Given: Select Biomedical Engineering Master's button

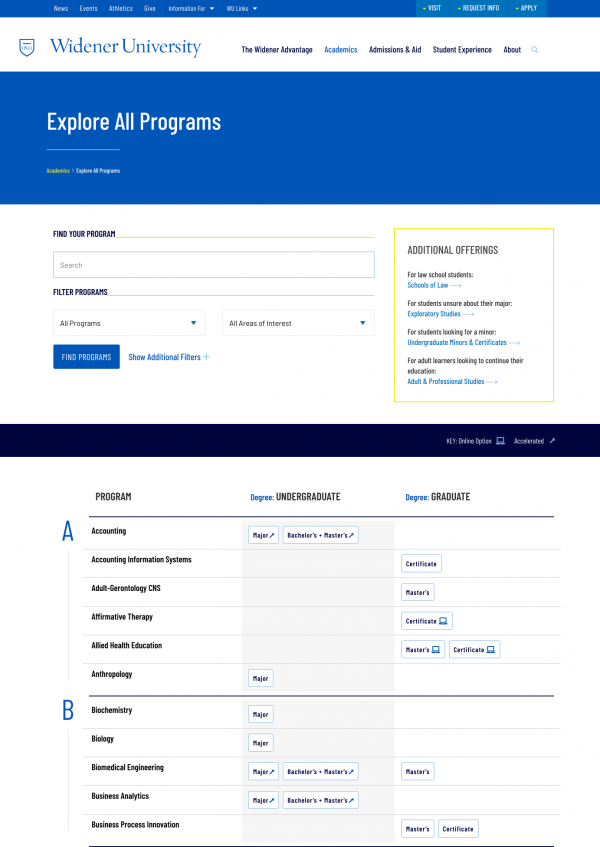Looking at the screenshot, I should [417, 771].
